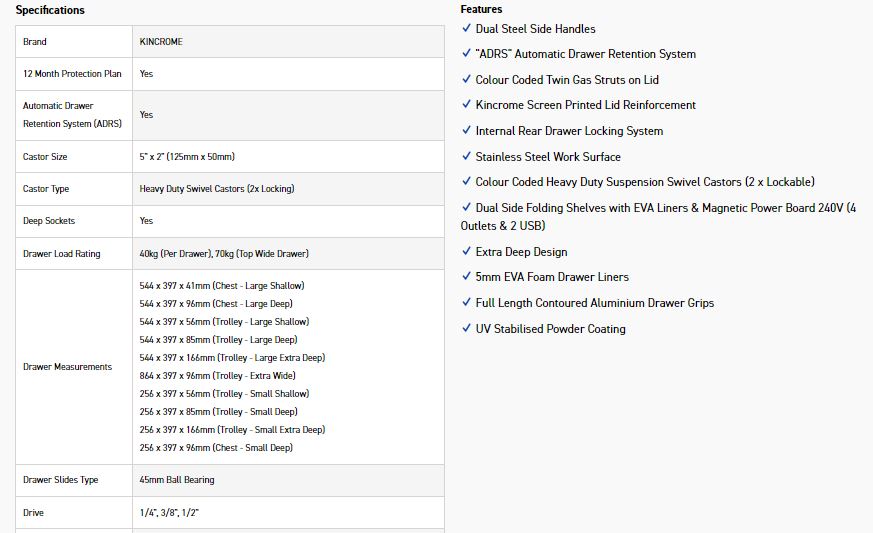The image size is (873, 533).
Task: Select the Heavy Duty Swivel Castors value
Action: click(x=216, y=189)
